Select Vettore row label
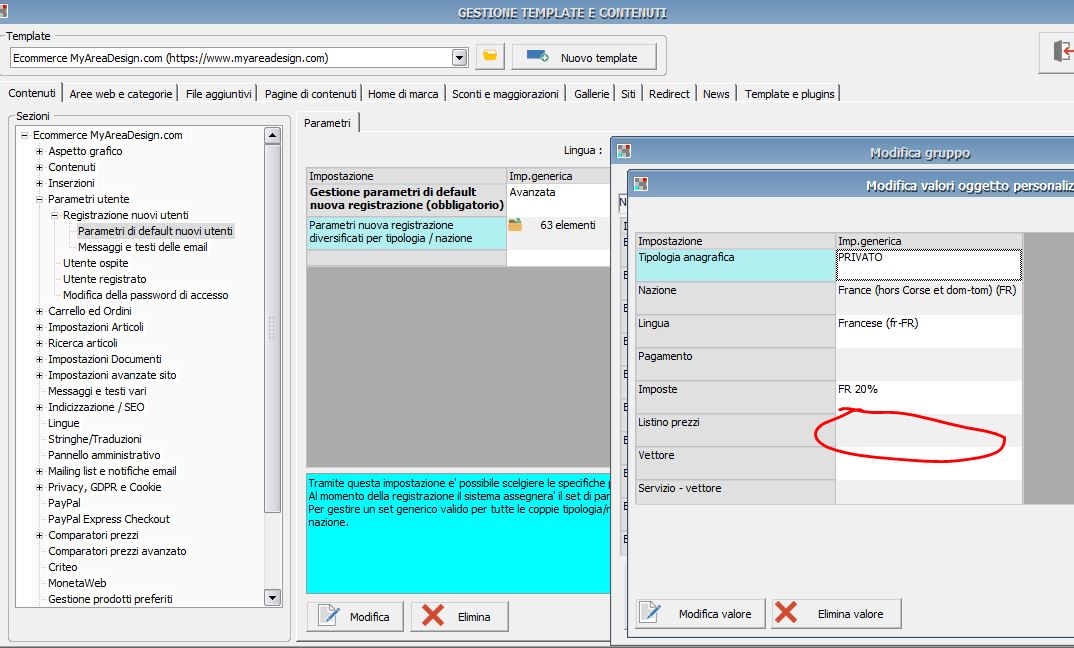The image size is (1074, 648). [x=735, y=463]
